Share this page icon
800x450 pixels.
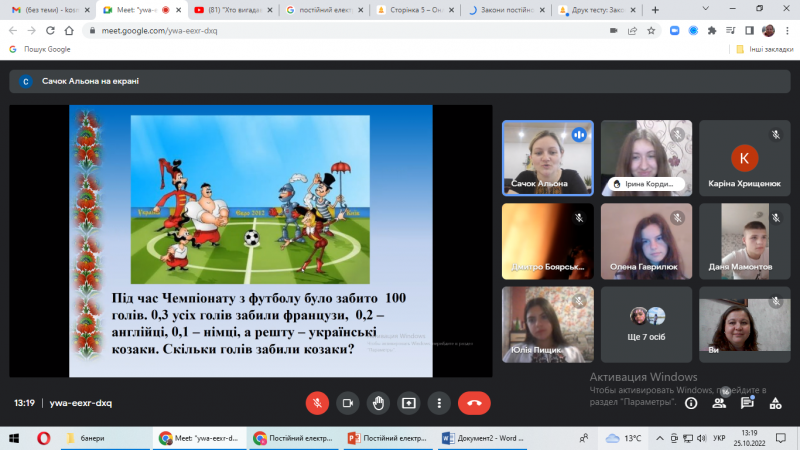click(x=632, y=31)
